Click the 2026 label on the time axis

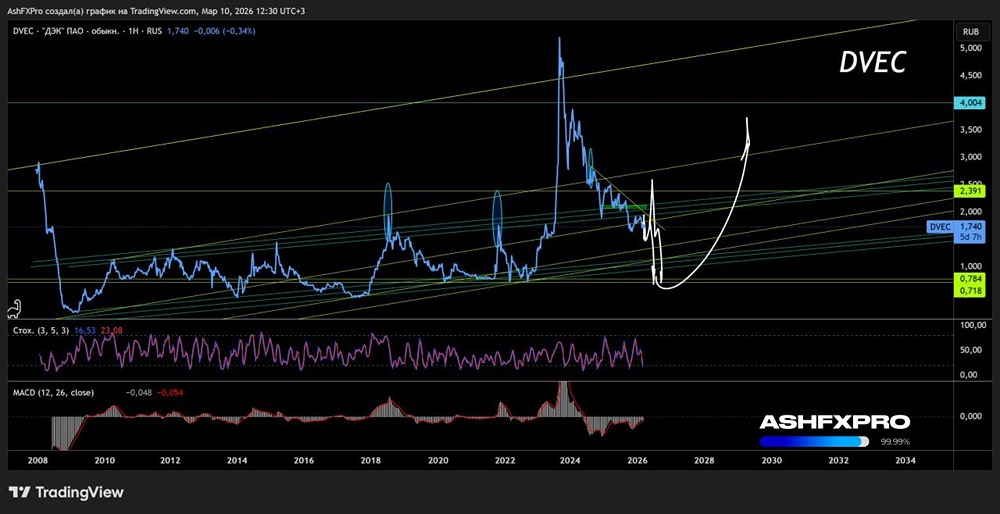tap(638, 460)
